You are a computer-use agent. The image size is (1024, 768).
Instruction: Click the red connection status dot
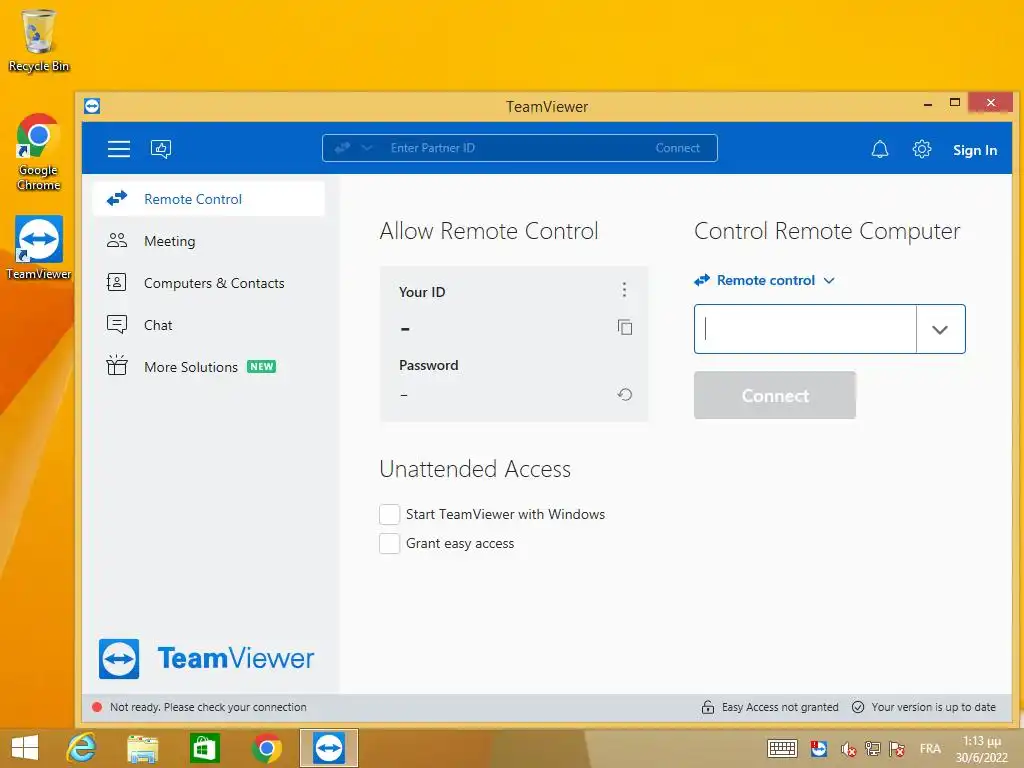pos(97,707)
